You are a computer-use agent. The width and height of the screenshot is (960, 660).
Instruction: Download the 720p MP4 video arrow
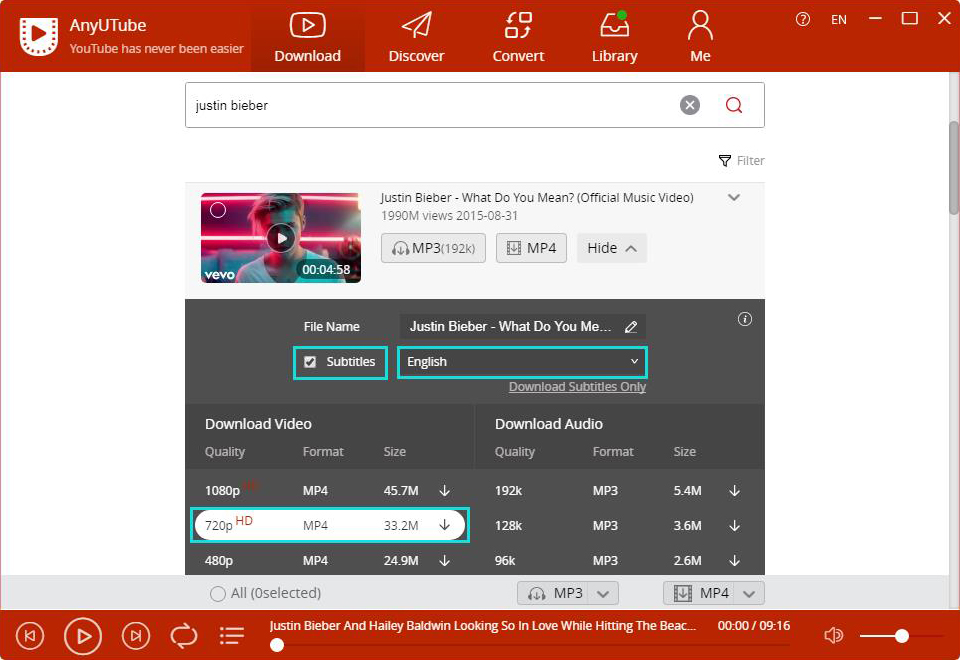[x=444, y=525]
